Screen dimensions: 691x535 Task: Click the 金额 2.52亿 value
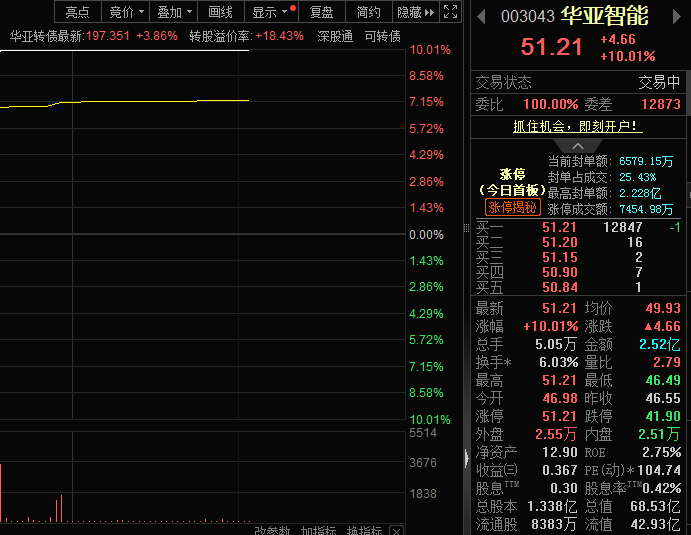coord(660,345)
